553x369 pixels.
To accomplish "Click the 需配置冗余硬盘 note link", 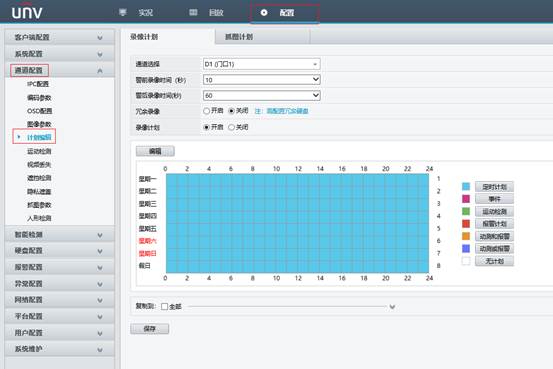I will point(287,111).
